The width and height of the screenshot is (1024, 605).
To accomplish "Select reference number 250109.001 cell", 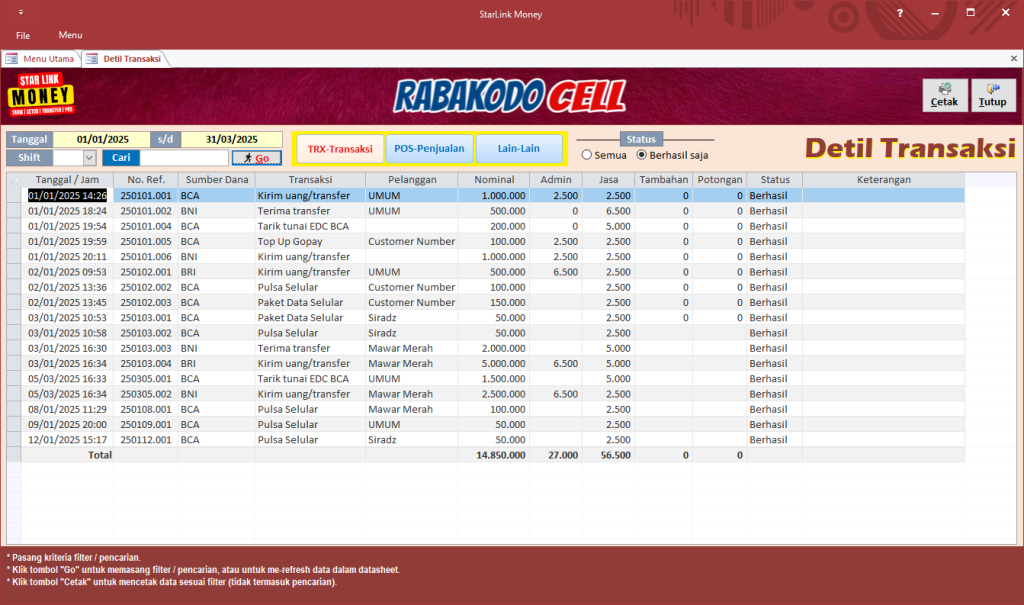I will pos(146,424).
